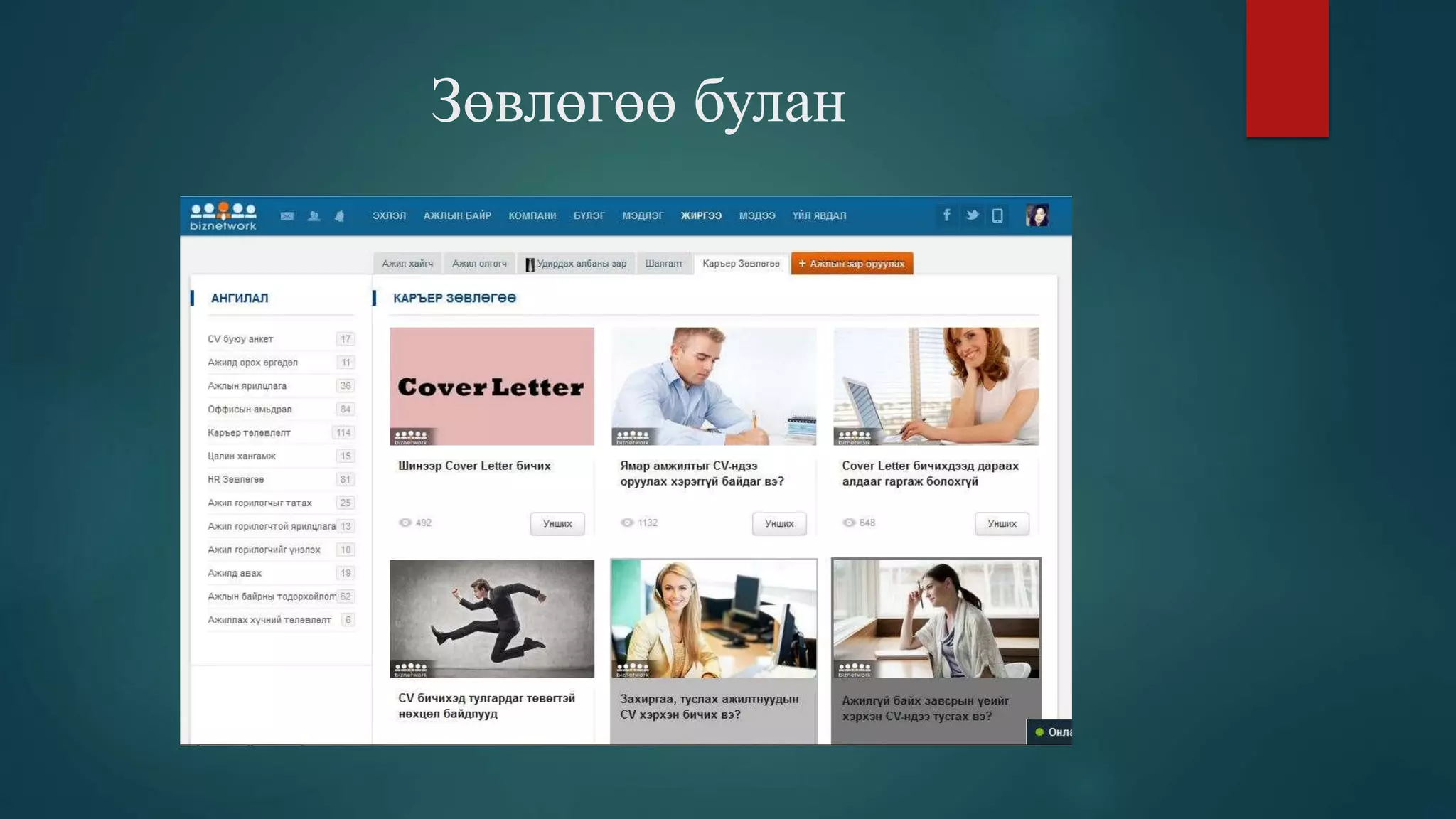
Task: Switch to the Шалгалт tab
Action: 664,264
